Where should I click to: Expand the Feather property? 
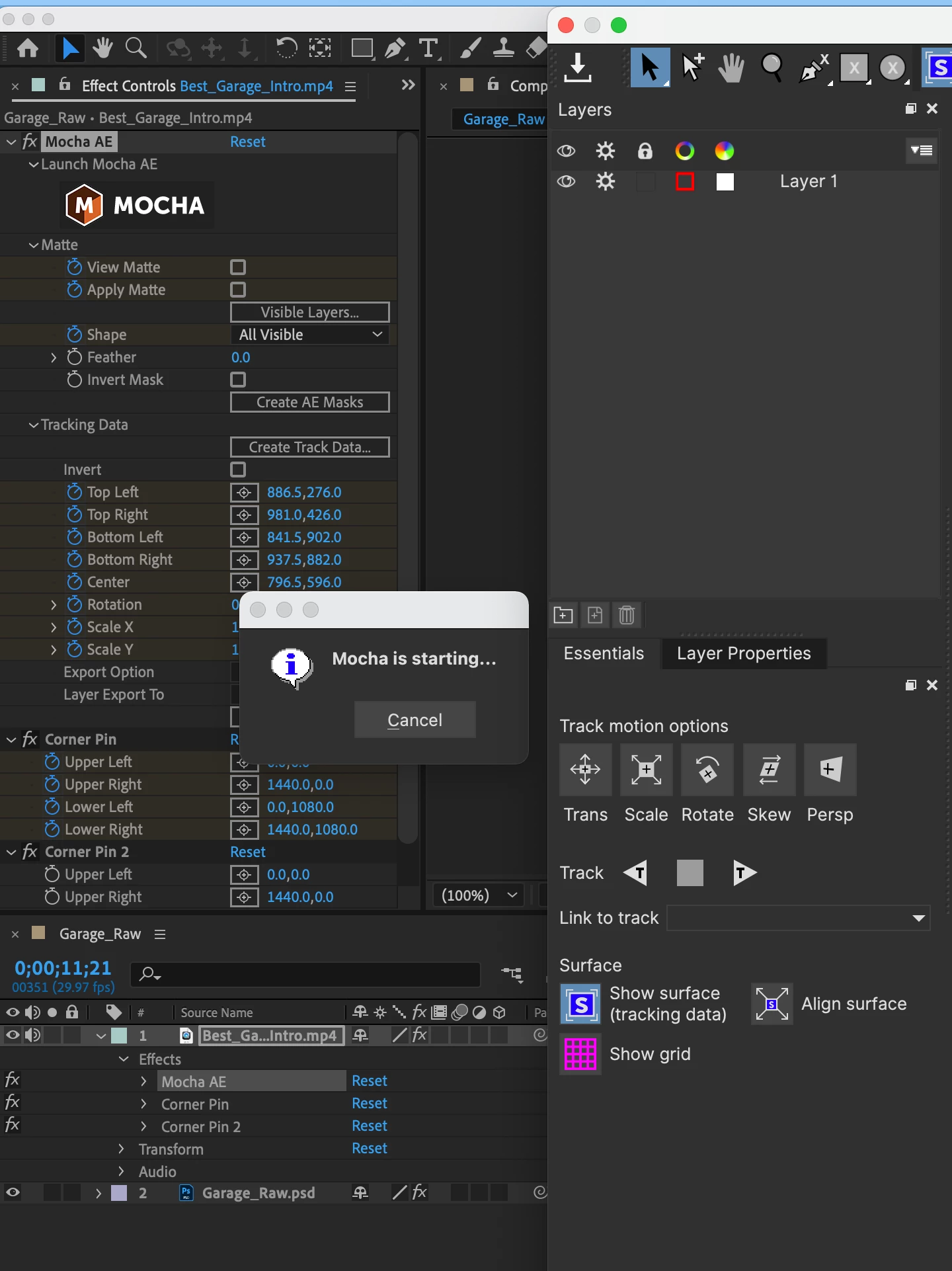coord(54,358)
